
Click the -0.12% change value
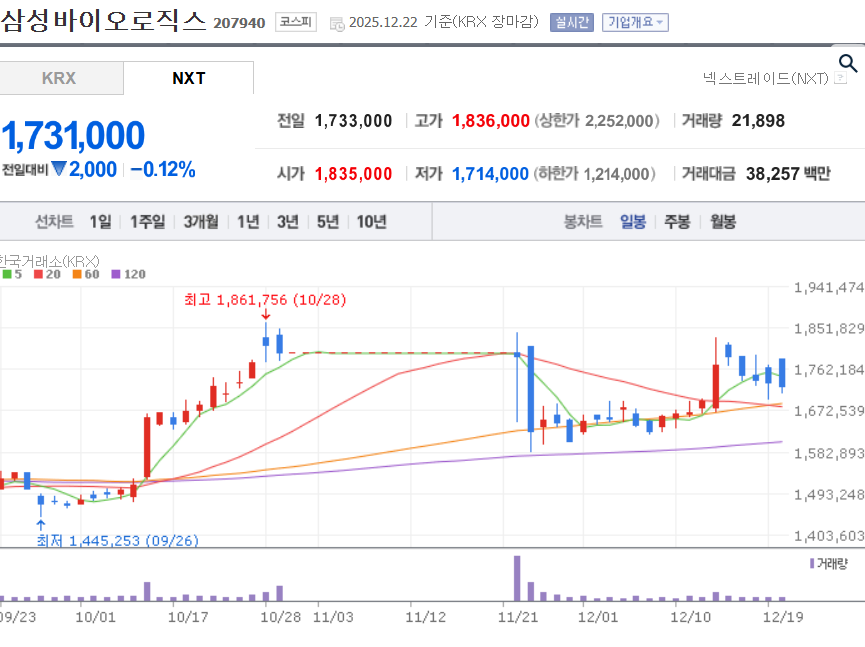(x=163, y=169)
